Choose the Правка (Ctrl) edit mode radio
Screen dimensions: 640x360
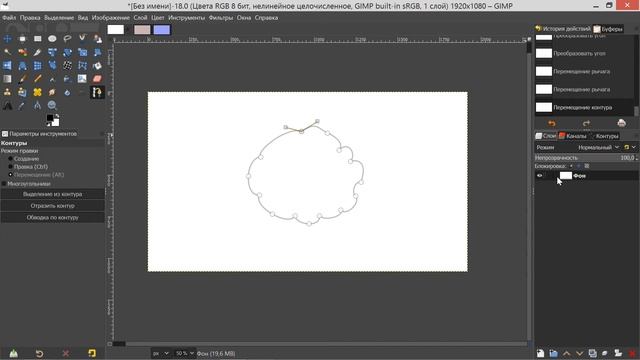click(x=10, y=167)
